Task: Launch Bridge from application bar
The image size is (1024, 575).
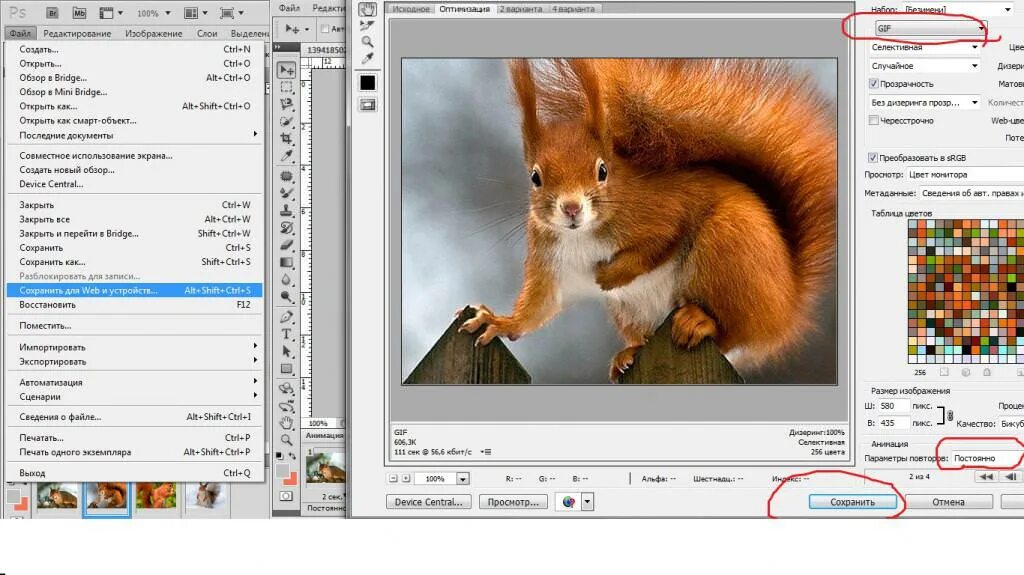Action: coord(52,12)
